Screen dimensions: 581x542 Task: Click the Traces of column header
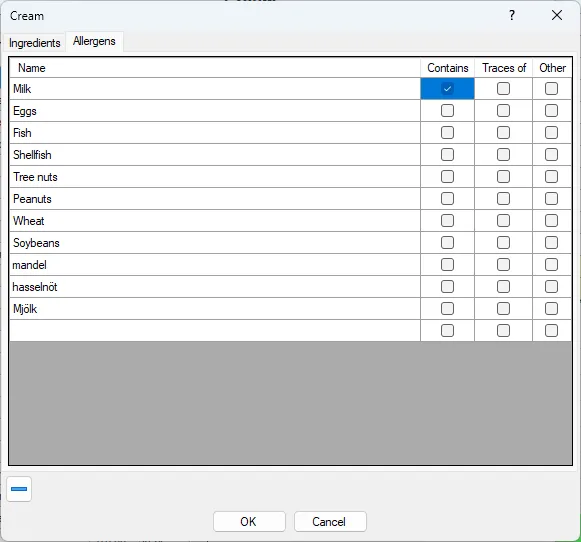pyautogui.click(x=504, y=68)
